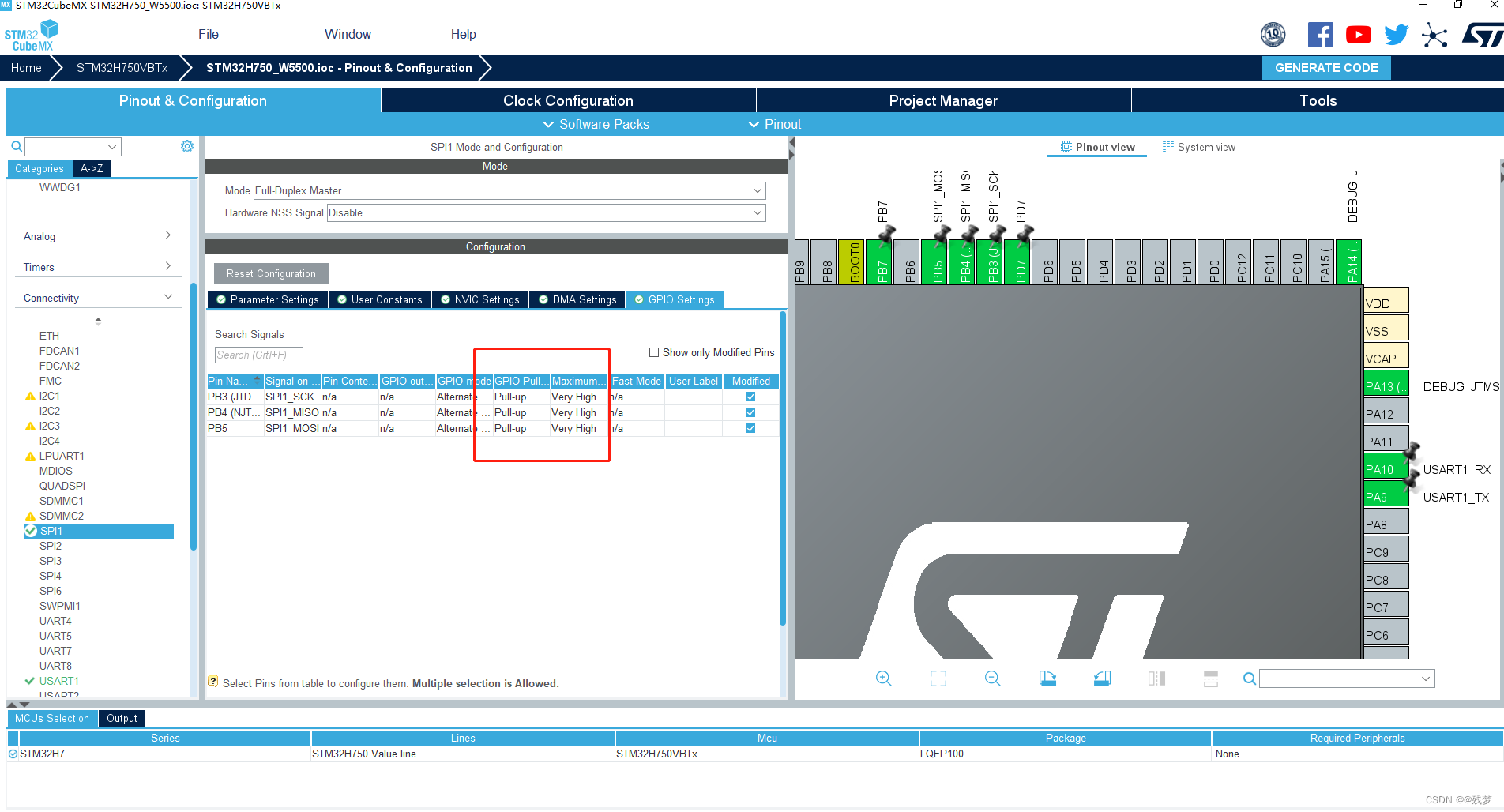Image resolution: width=1504 pixels, height=812 pixels.
Task: Switch to Tools tab
Action: pos(1318,100)
